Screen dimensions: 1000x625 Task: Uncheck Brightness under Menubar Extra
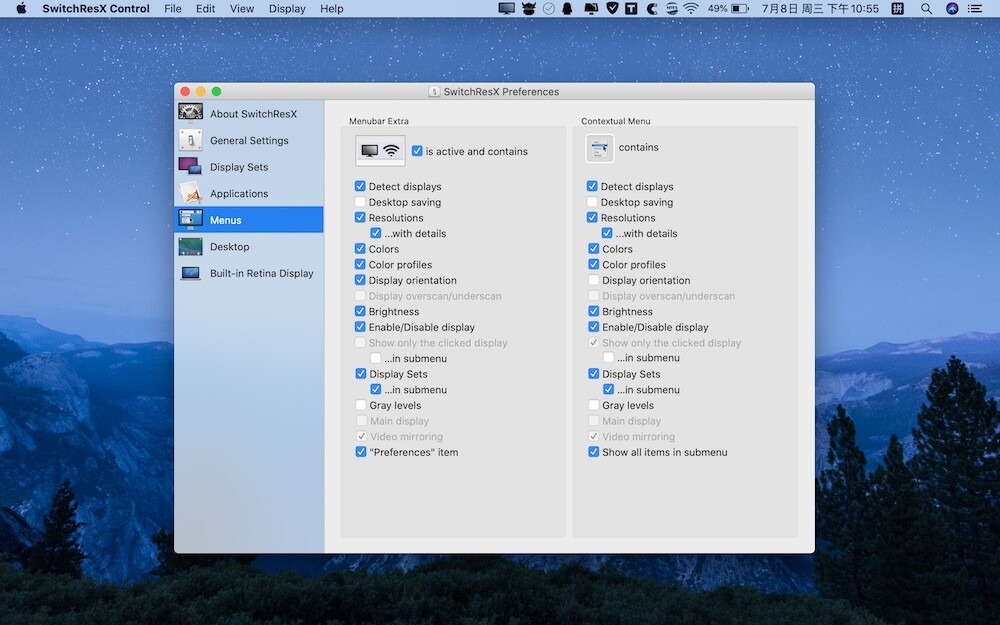tap(360, 311)
